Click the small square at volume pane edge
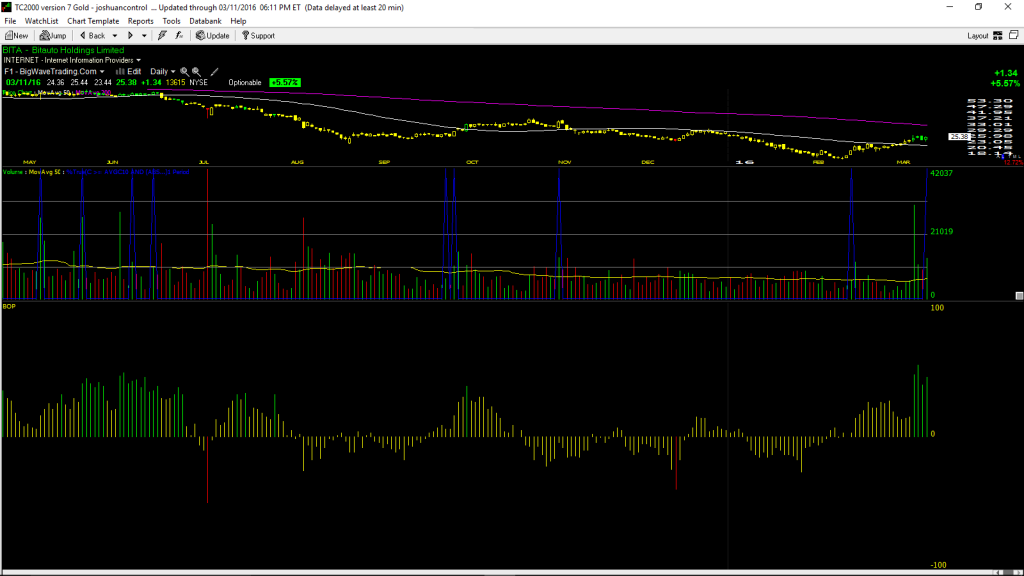This screenshot has width=1024, height=576. pos(1019,296)
